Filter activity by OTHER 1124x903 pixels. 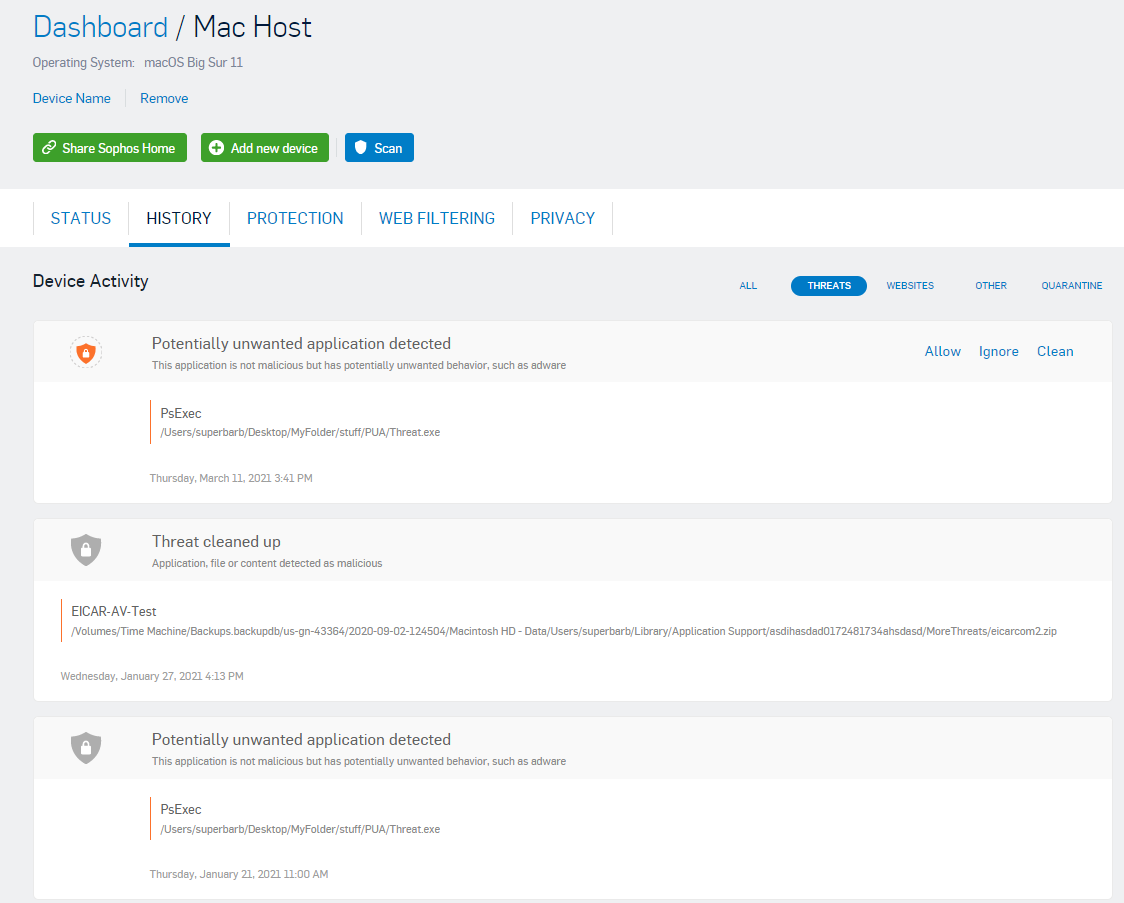click(x=991, y=286)
